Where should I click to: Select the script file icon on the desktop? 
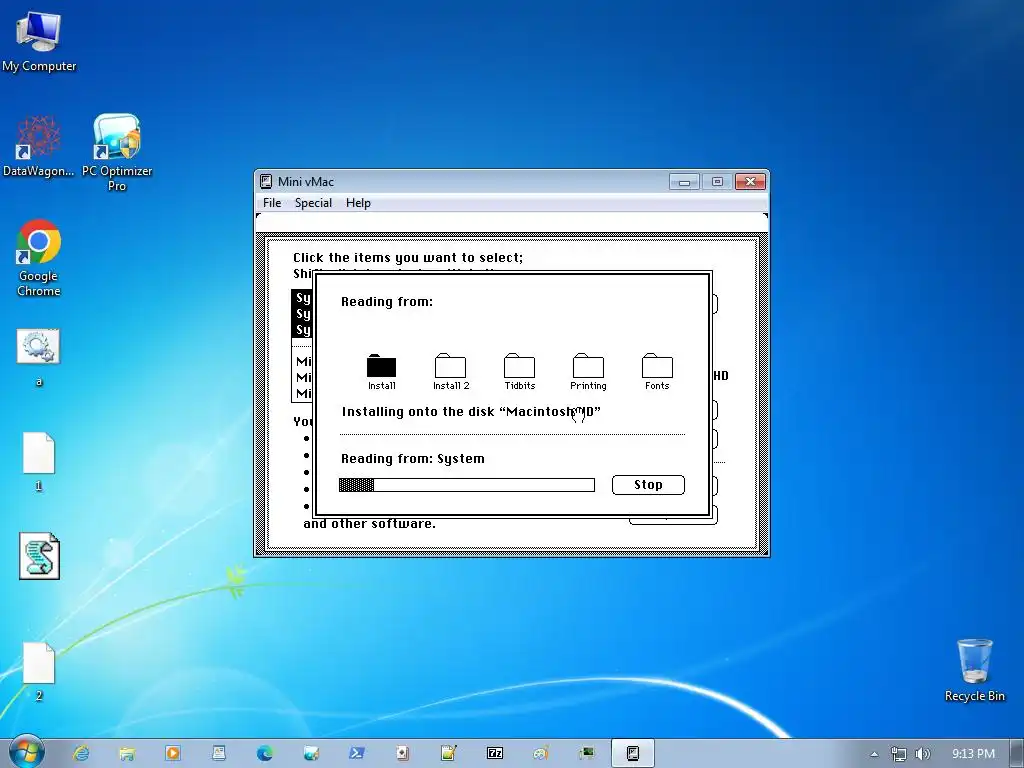click(x=39, y=556)
